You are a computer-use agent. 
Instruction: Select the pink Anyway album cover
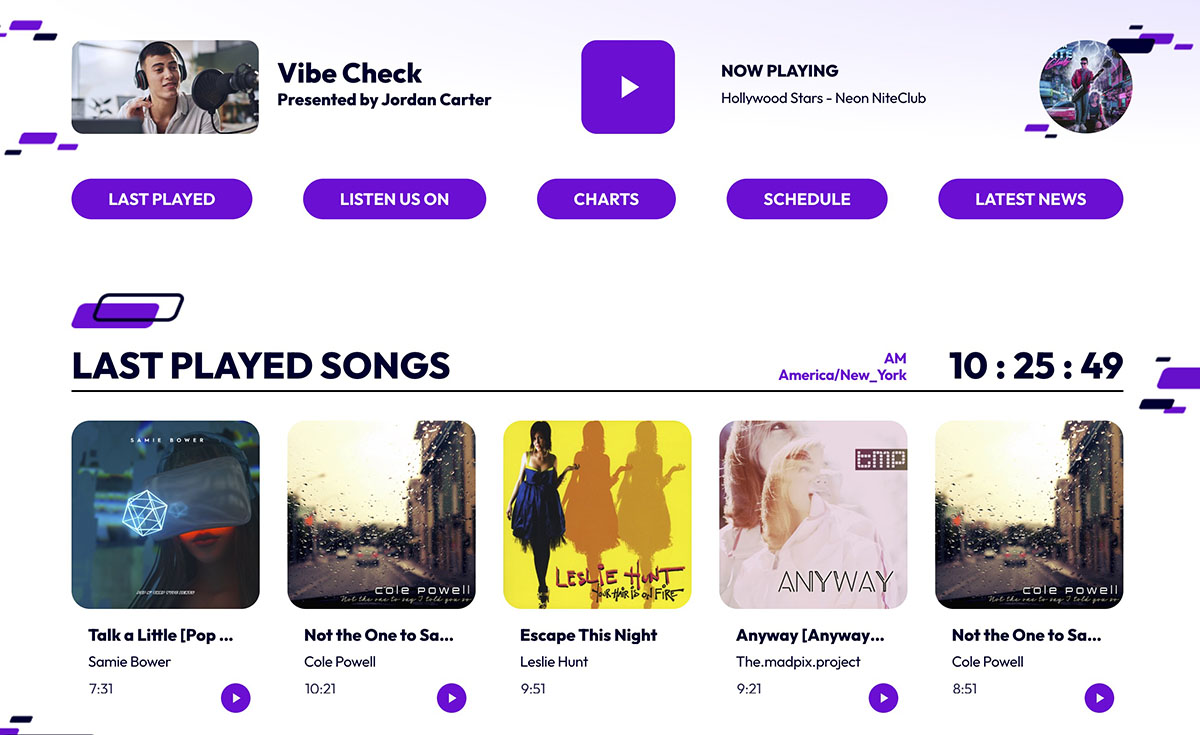813,514
